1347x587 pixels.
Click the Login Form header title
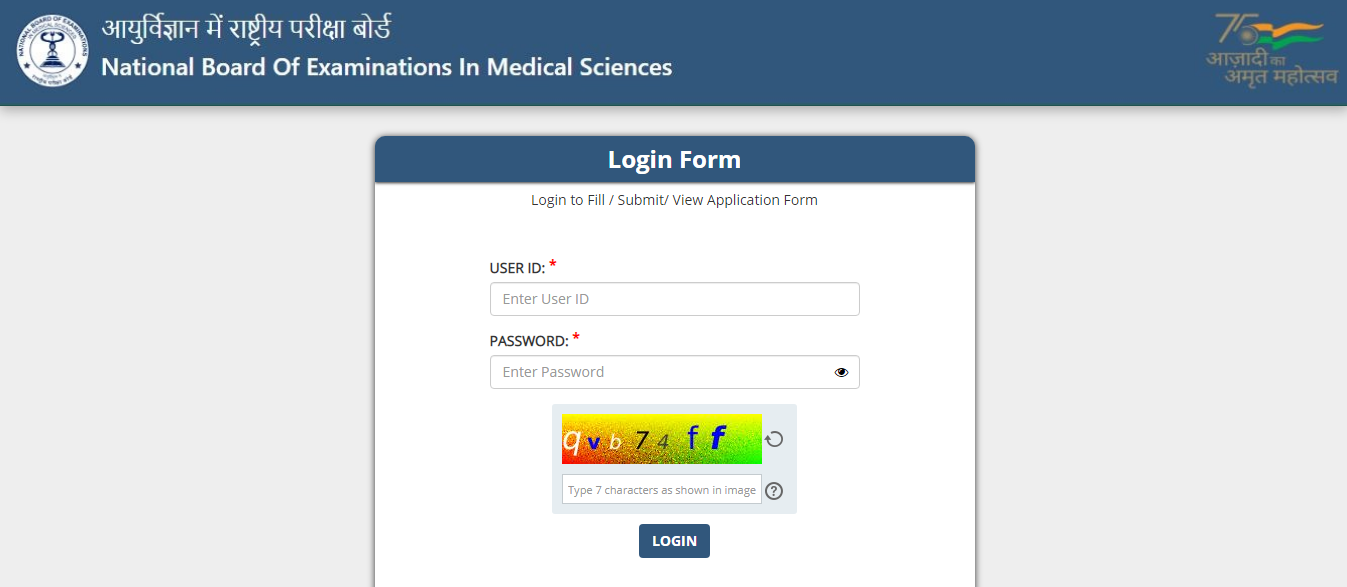(x=674, y=160)
